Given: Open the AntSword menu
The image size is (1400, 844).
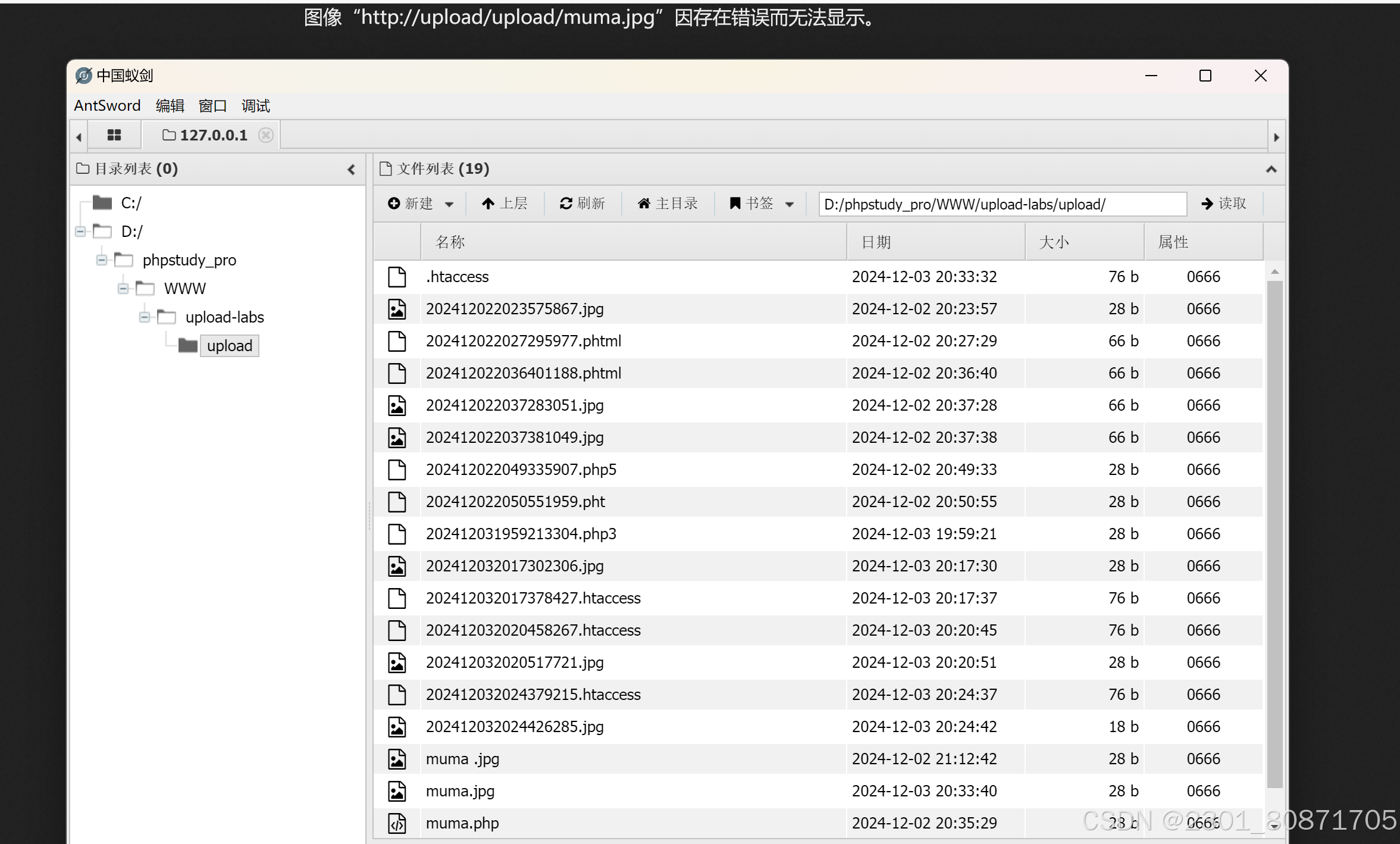Looking at the screenshot, I should click(107, 105).
